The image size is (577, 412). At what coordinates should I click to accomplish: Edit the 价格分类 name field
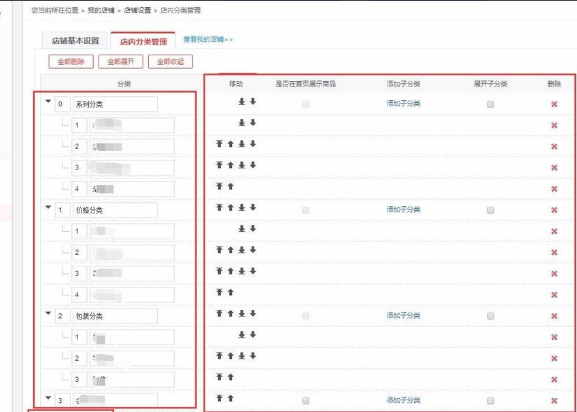115,210
